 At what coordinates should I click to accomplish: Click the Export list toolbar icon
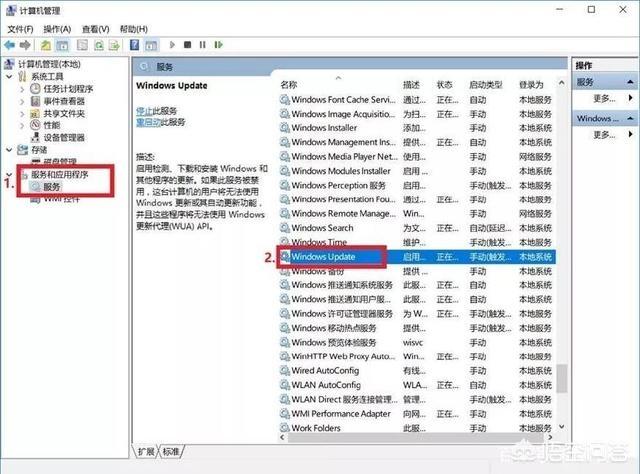point(114,45)
